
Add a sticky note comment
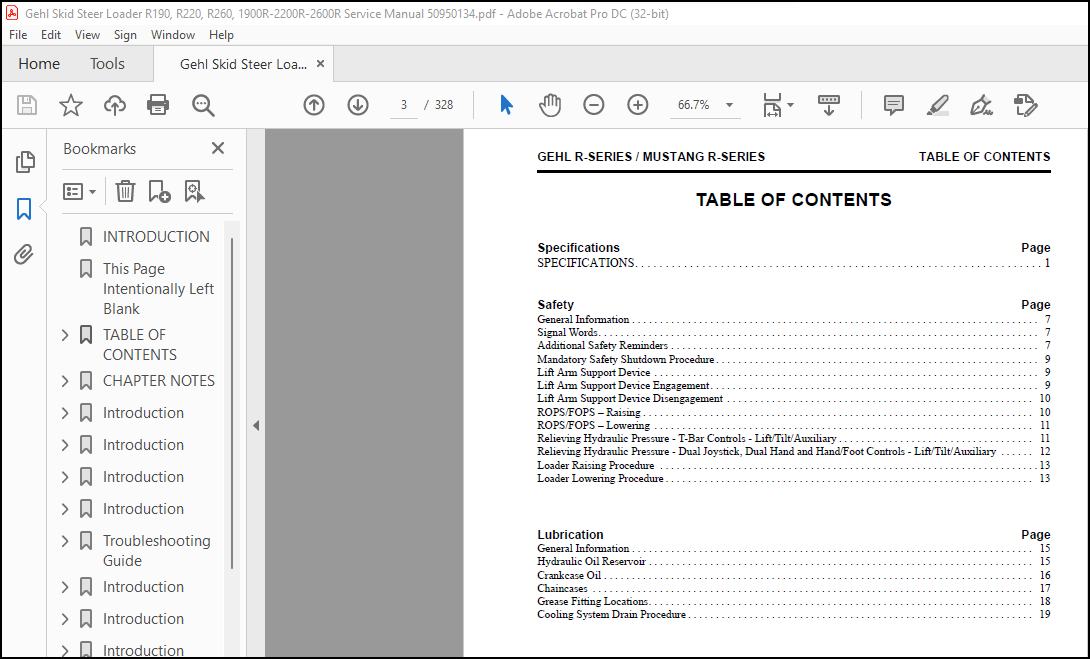pos(894,105)
